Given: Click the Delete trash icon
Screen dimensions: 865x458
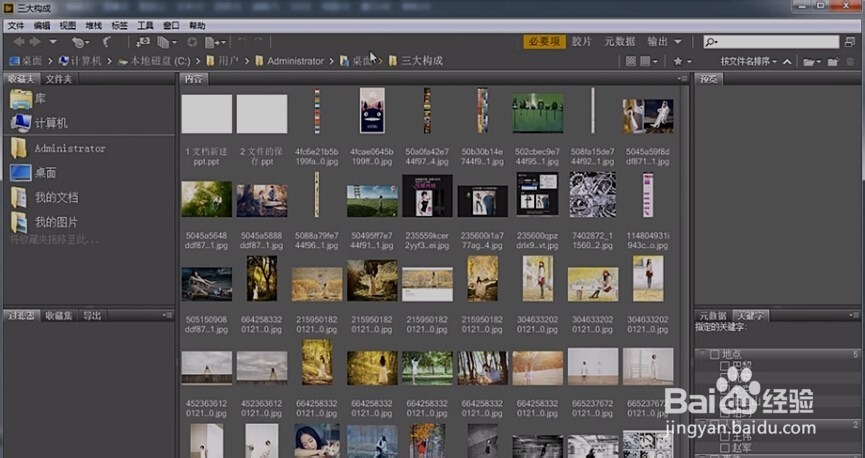Looking at the screenshot, I should pos(850,61).
